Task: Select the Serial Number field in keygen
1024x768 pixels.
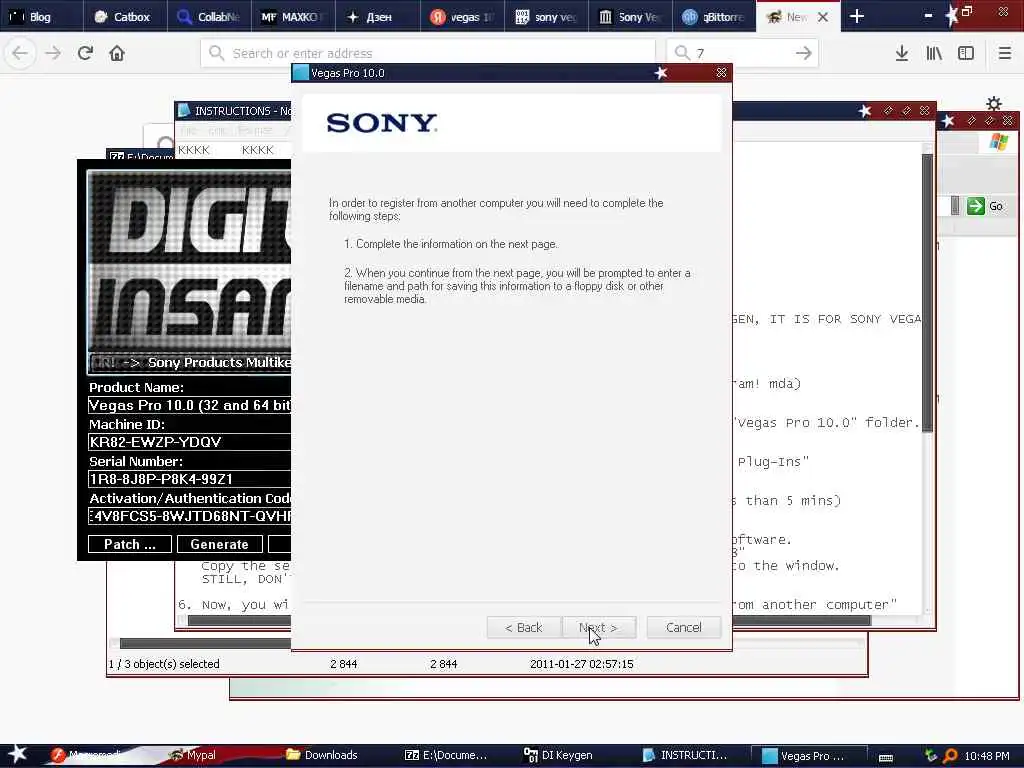Action: pos(189,479)
